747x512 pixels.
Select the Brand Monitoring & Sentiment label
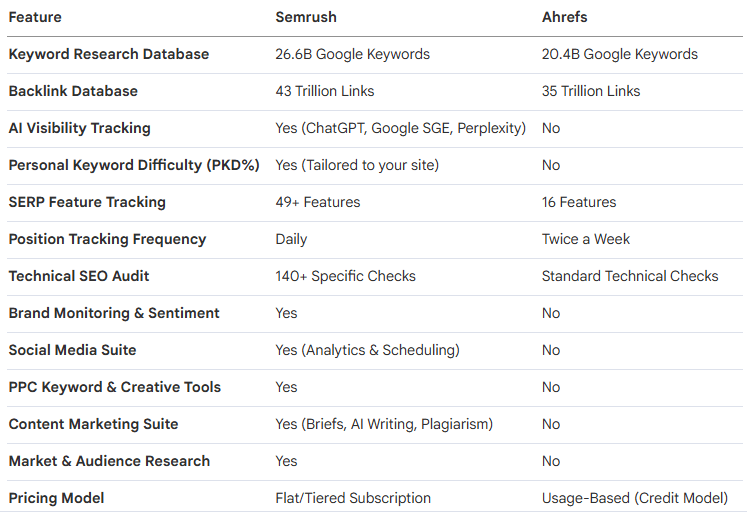(x=114, y=313)
